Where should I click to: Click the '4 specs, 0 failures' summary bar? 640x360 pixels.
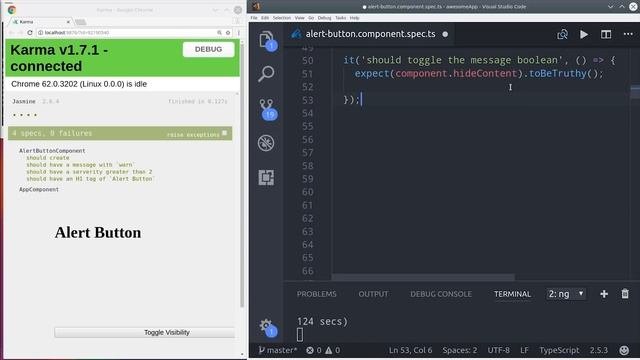120,133
